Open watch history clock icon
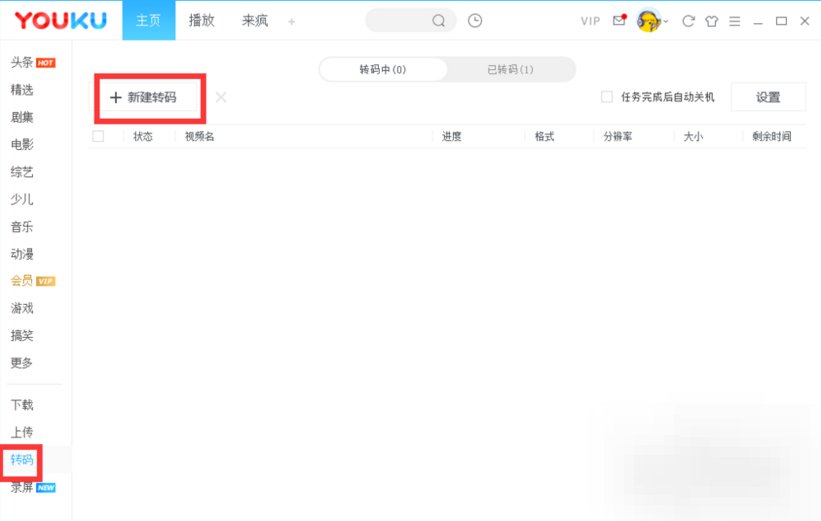 tap(475, 20)
